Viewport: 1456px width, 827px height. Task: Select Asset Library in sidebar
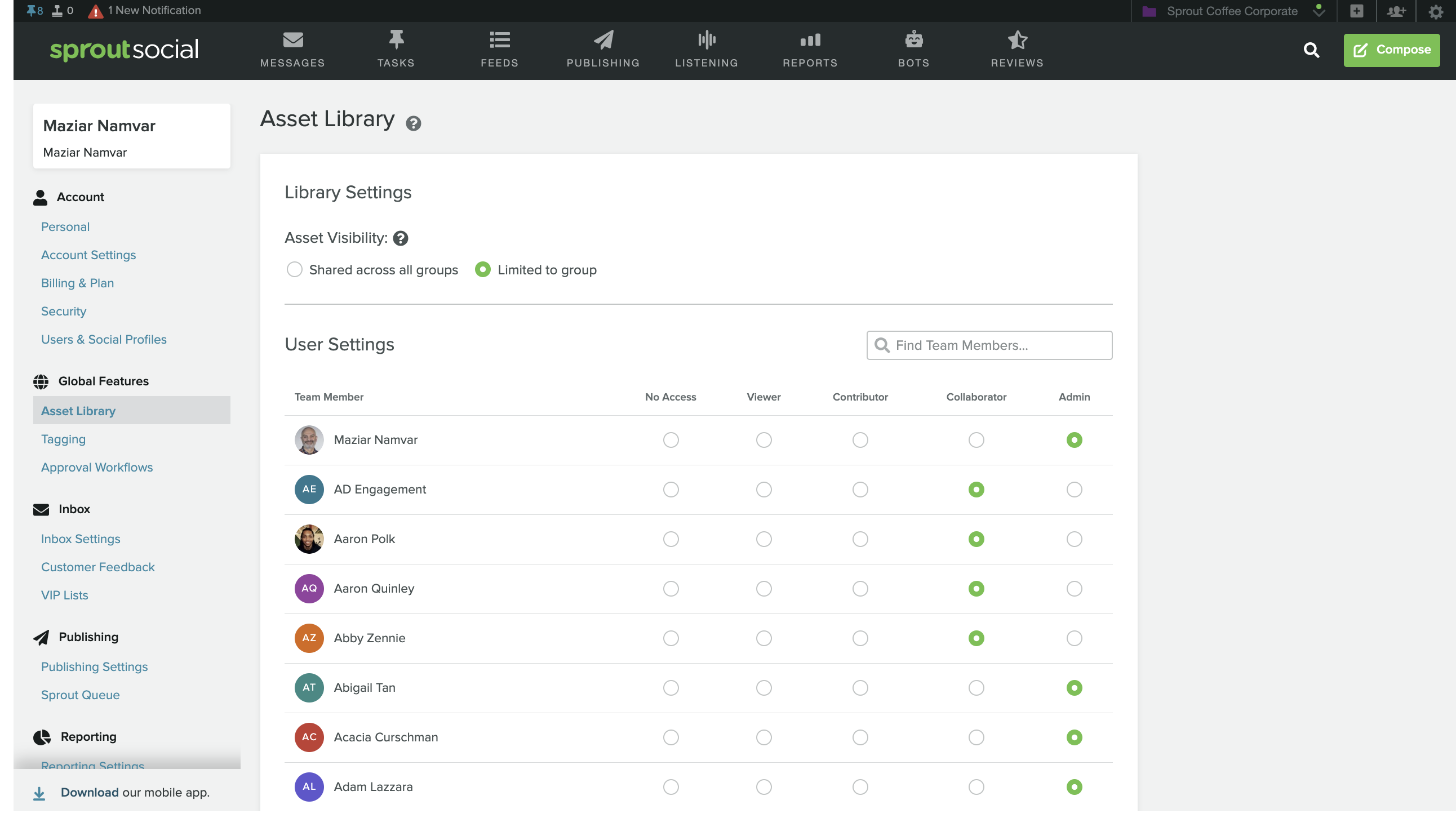(x=132, y=411)
